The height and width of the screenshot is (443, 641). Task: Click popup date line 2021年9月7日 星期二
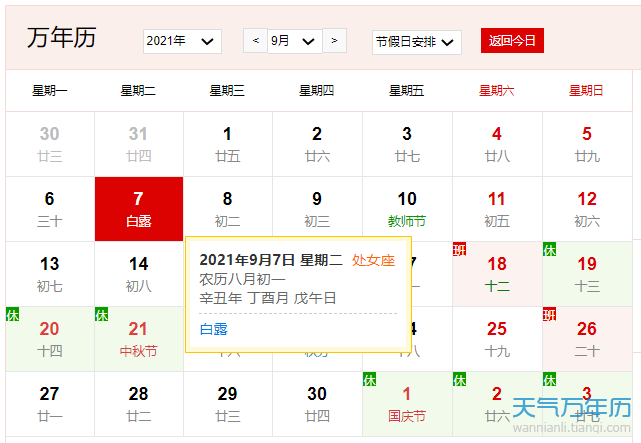[x=271, y=260]
